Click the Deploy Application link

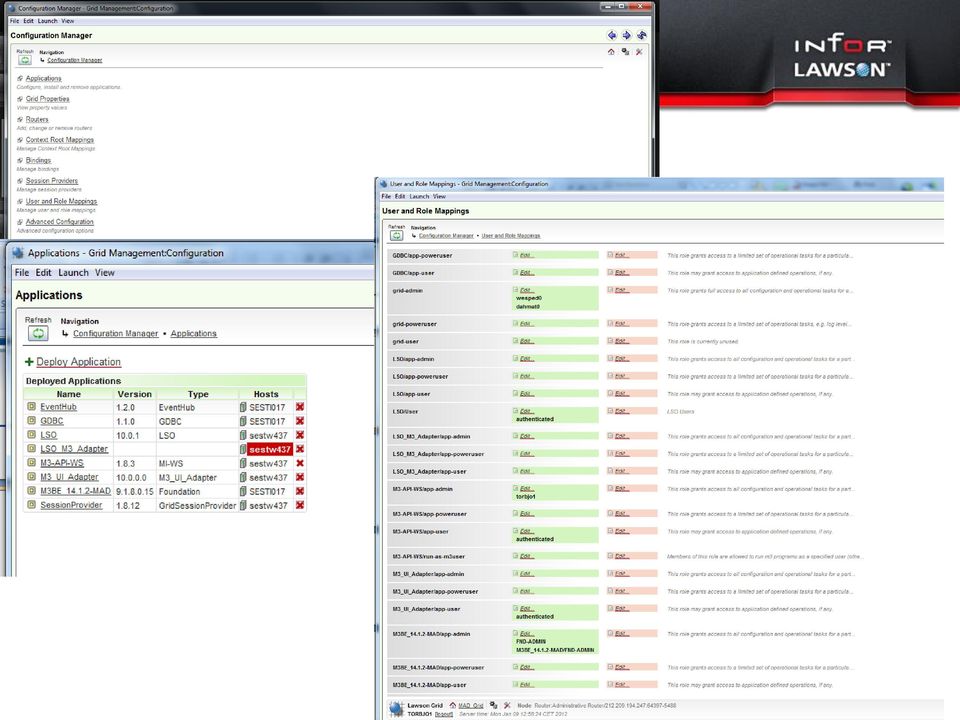click(x=78, y=362)
